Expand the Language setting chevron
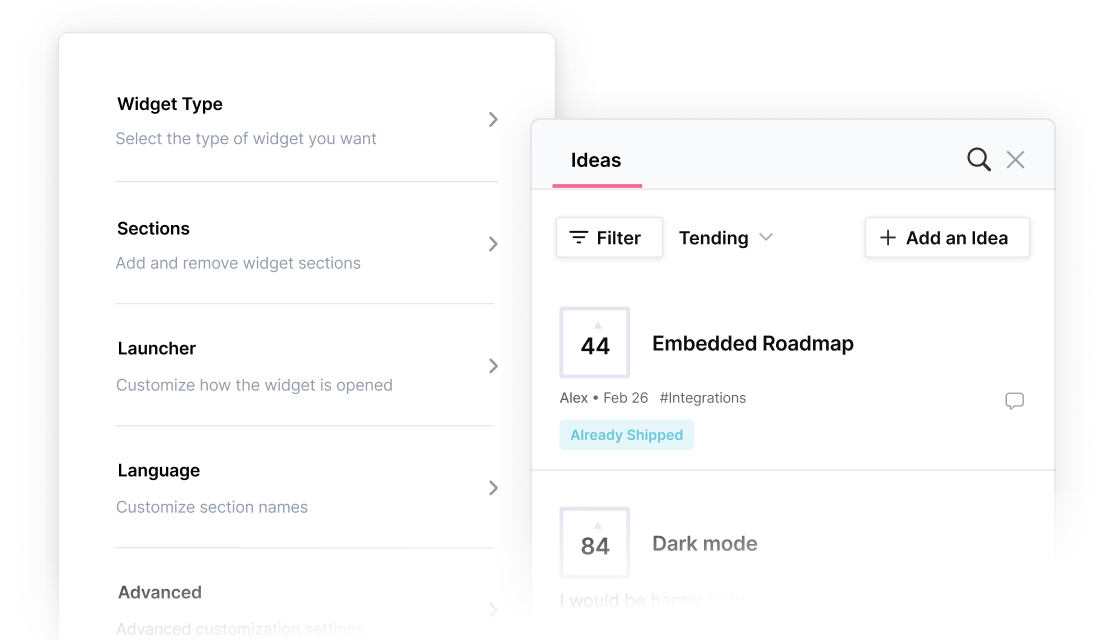 click(x=493, y=488)
